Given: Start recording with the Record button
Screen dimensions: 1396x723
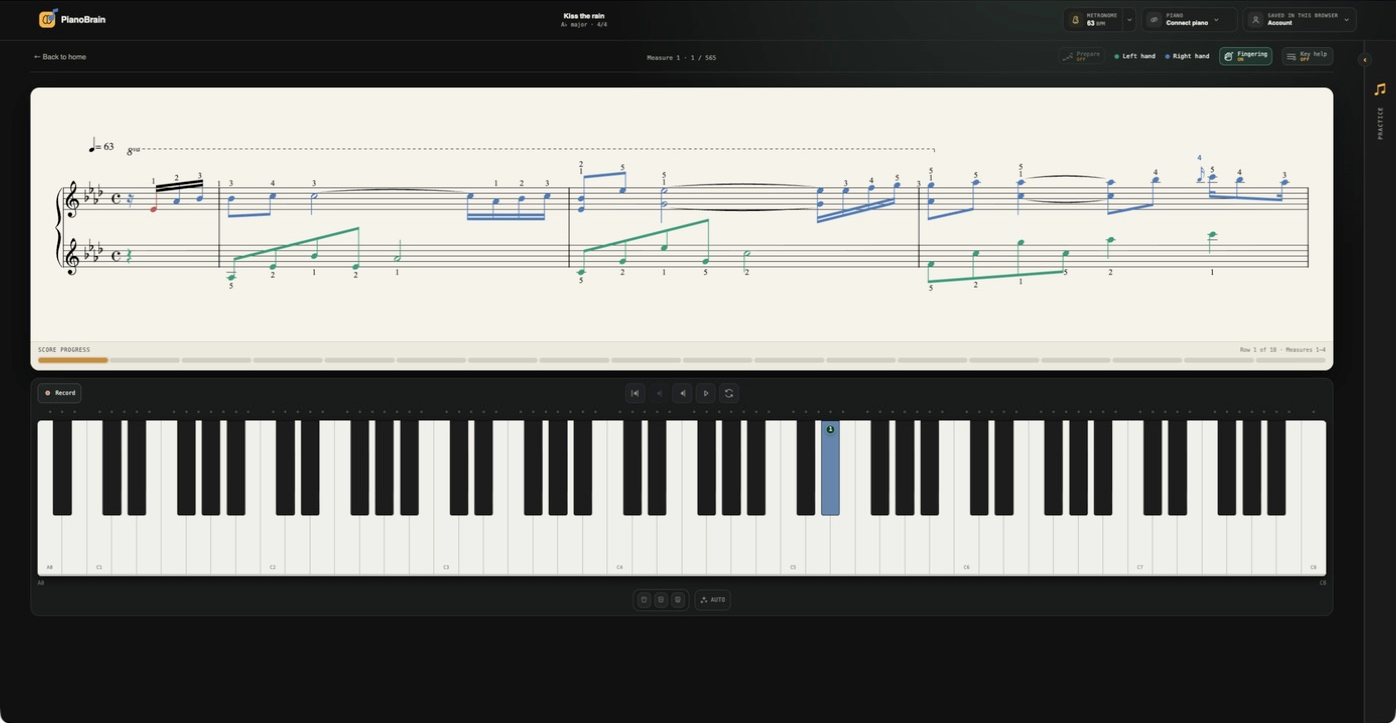Looking at the screenshot, I should click(x=59, y=393).
